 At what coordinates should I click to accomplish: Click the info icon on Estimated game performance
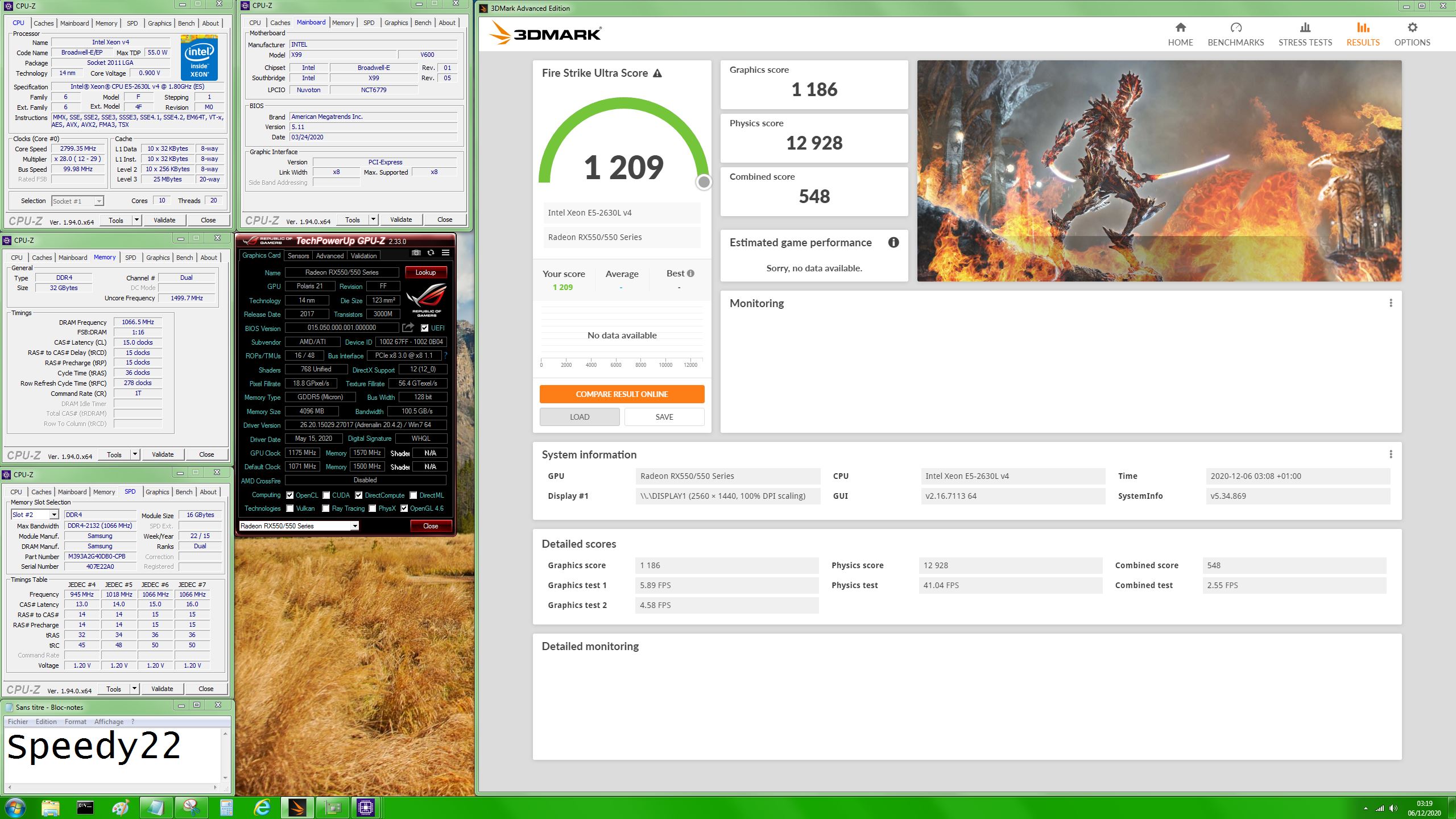coord(894,242)
